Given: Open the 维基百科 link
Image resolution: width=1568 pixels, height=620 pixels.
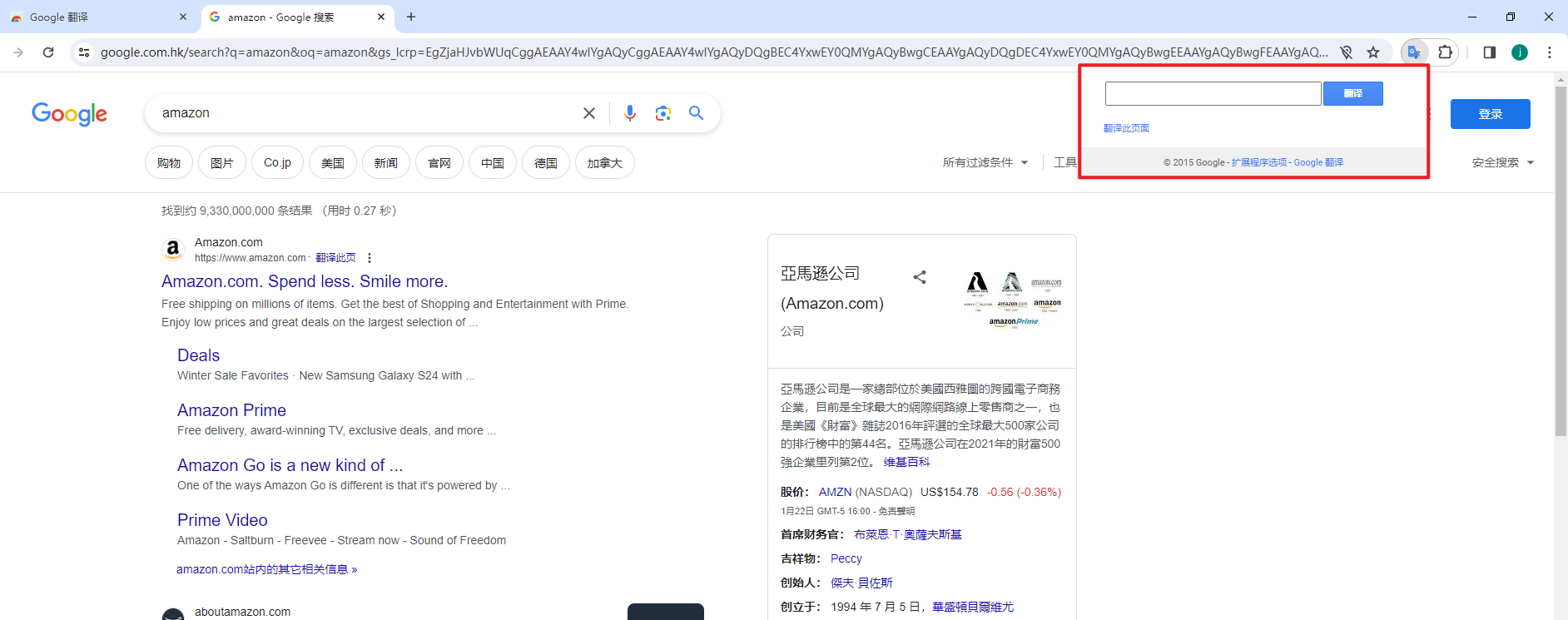Looking at the screenshot, I should coord(906,462).
